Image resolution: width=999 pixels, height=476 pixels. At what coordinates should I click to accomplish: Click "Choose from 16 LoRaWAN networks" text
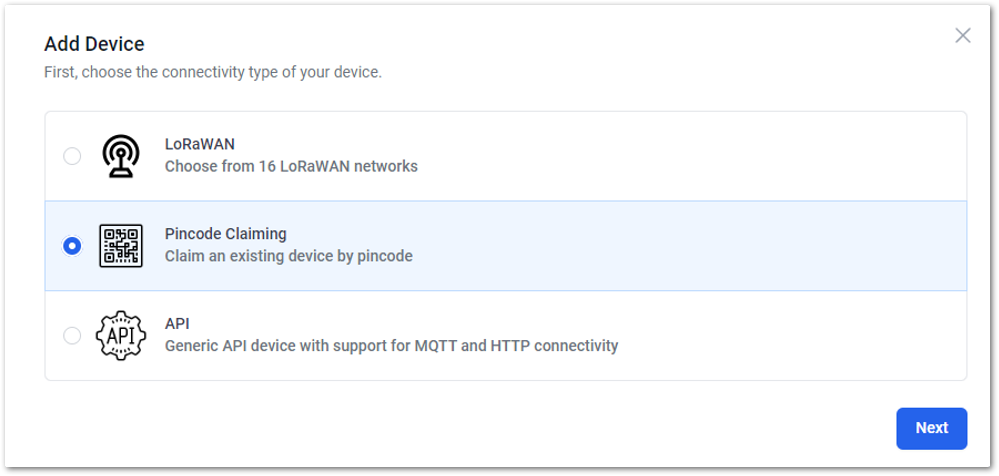point(291,166)
